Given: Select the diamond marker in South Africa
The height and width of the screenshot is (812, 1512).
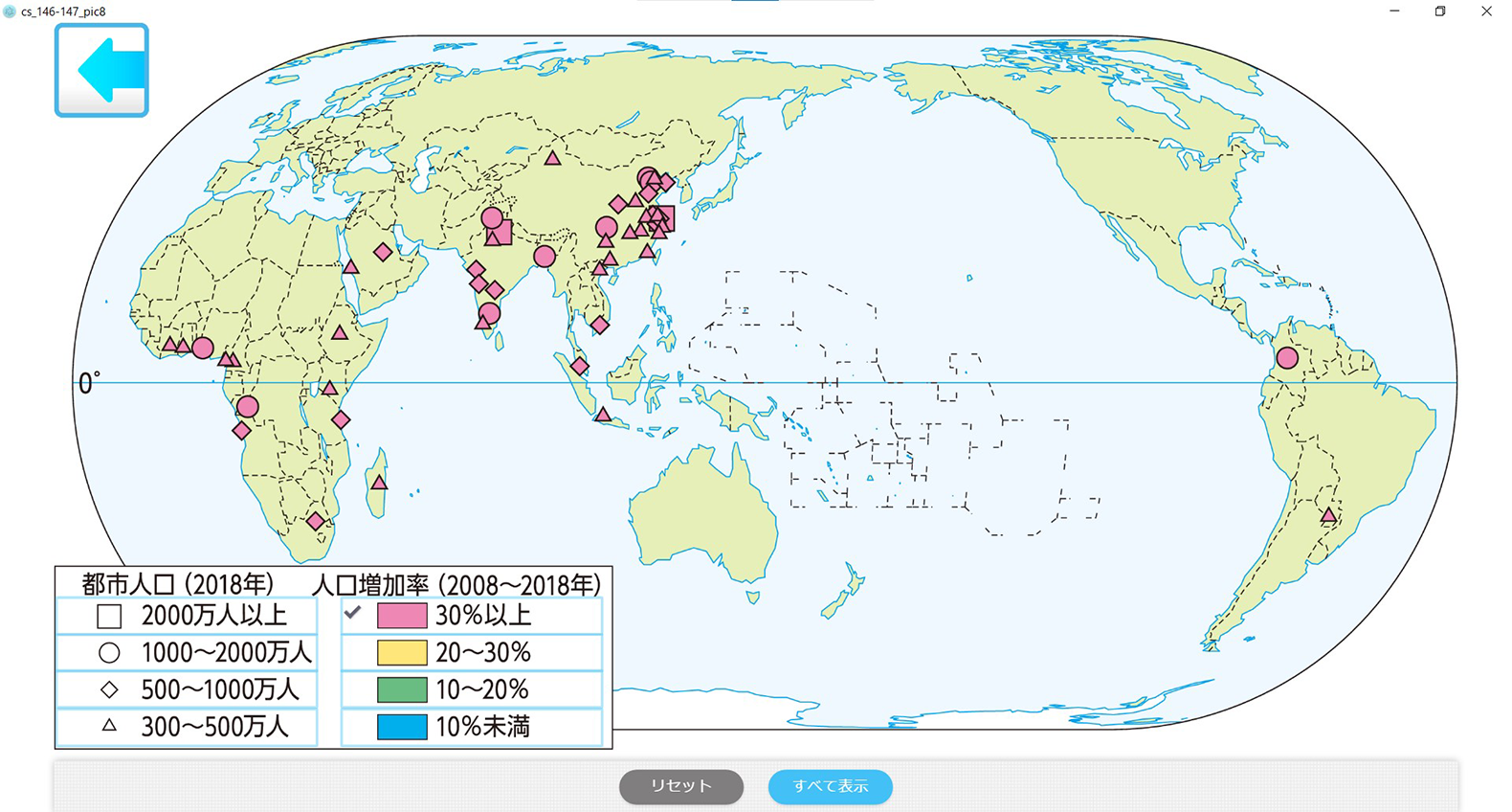Looking at the screenshot, I should coord(315,522).
